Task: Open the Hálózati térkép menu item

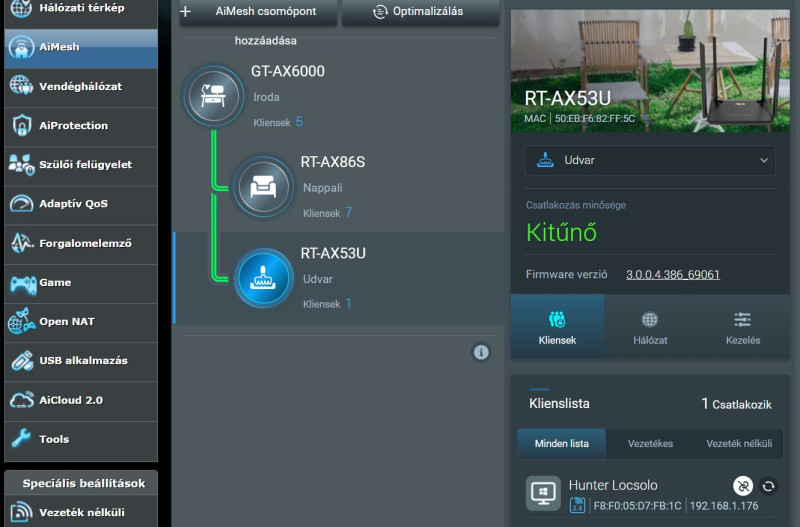Action: pyautogui.click(x=81, y=9)
